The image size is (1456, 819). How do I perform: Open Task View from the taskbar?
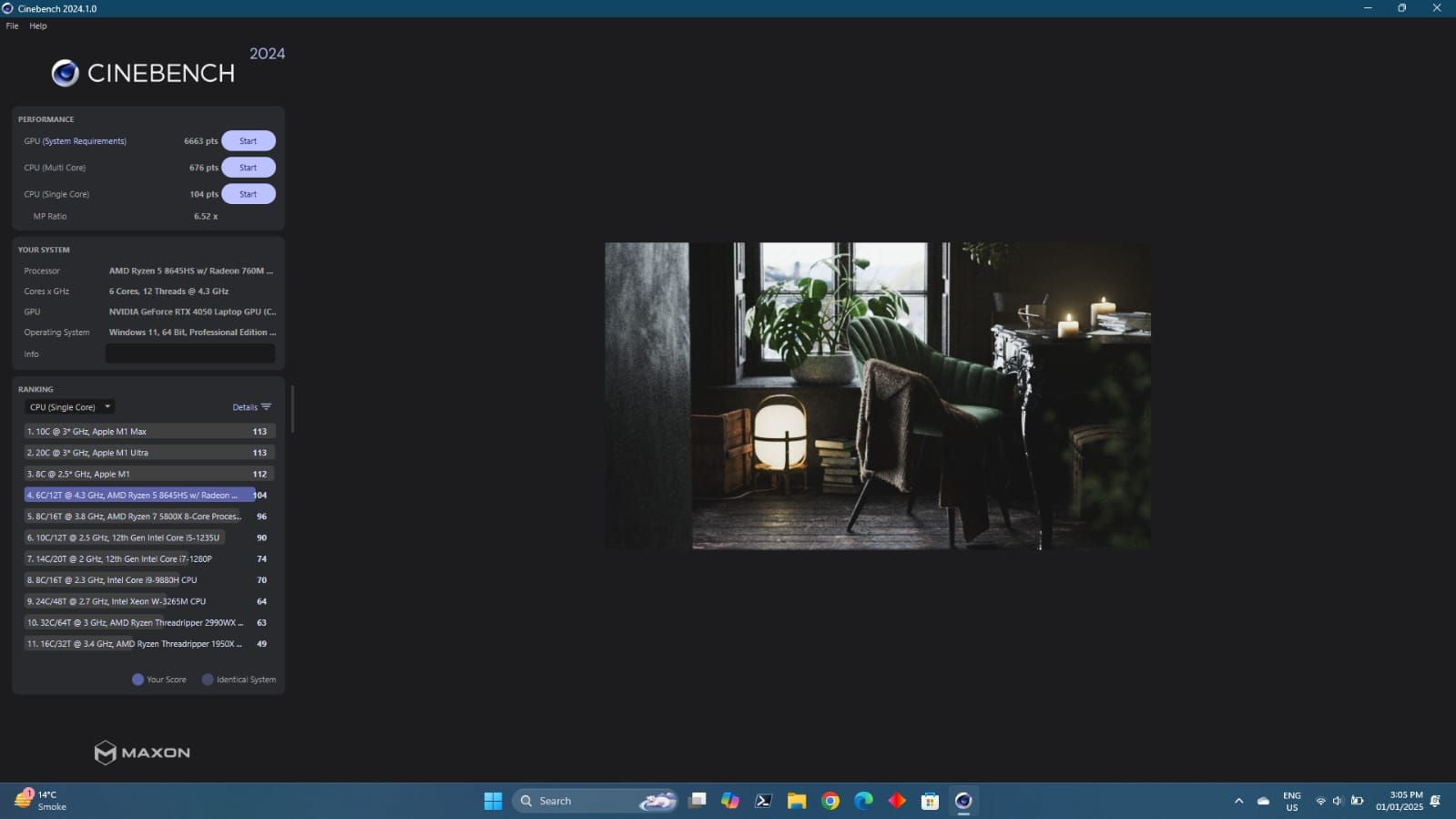point(697,801)
